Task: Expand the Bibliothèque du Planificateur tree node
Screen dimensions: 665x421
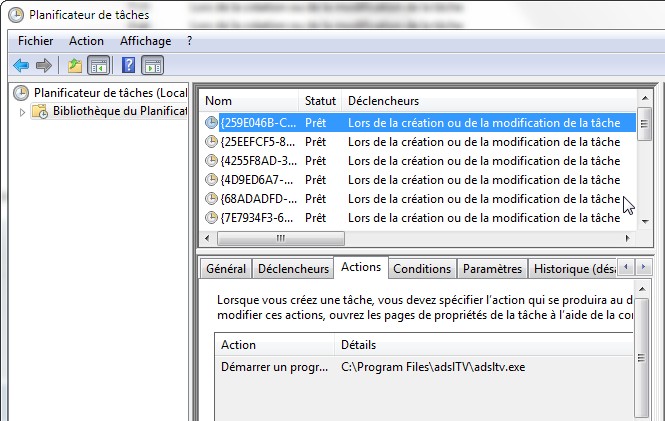Action: coord(22,112)
